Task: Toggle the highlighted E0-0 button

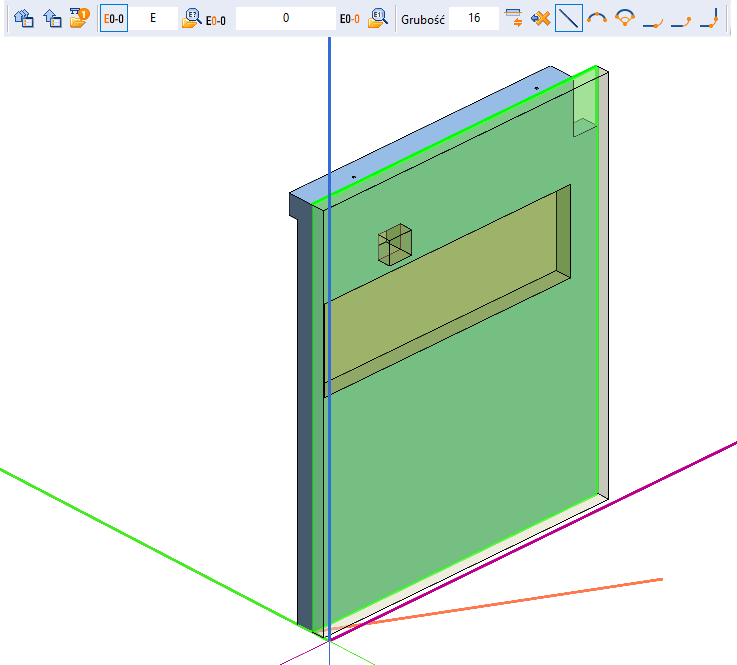Action: pyautogui.click(x=114, y=18)
